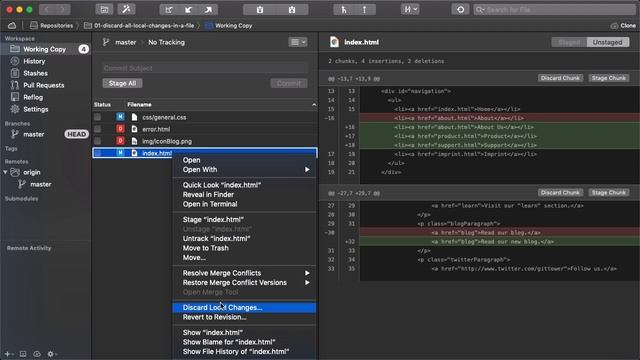Click the sidebar bottom panel icon
640x360 pixels.
23,354
